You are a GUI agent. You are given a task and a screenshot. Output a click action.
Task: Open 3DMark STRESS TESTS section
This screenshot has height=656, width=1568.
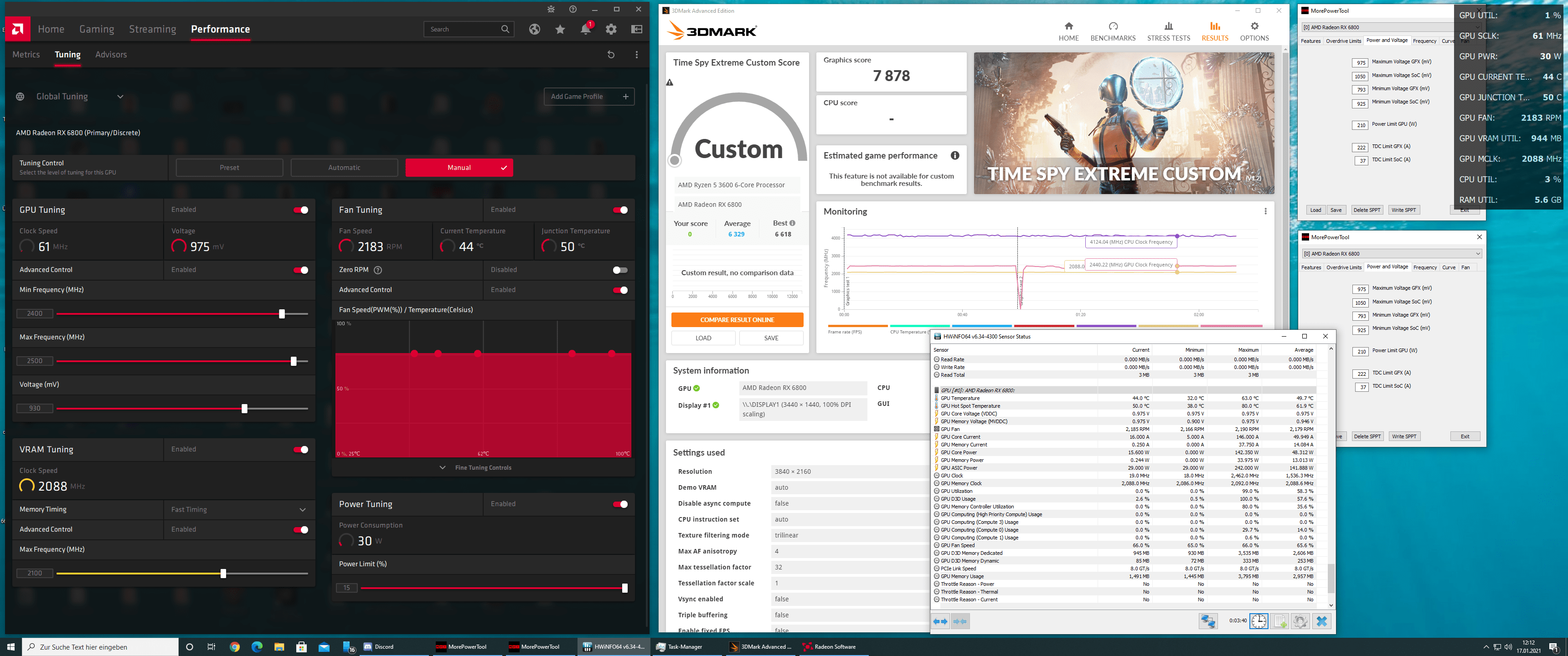[1168, 31]
